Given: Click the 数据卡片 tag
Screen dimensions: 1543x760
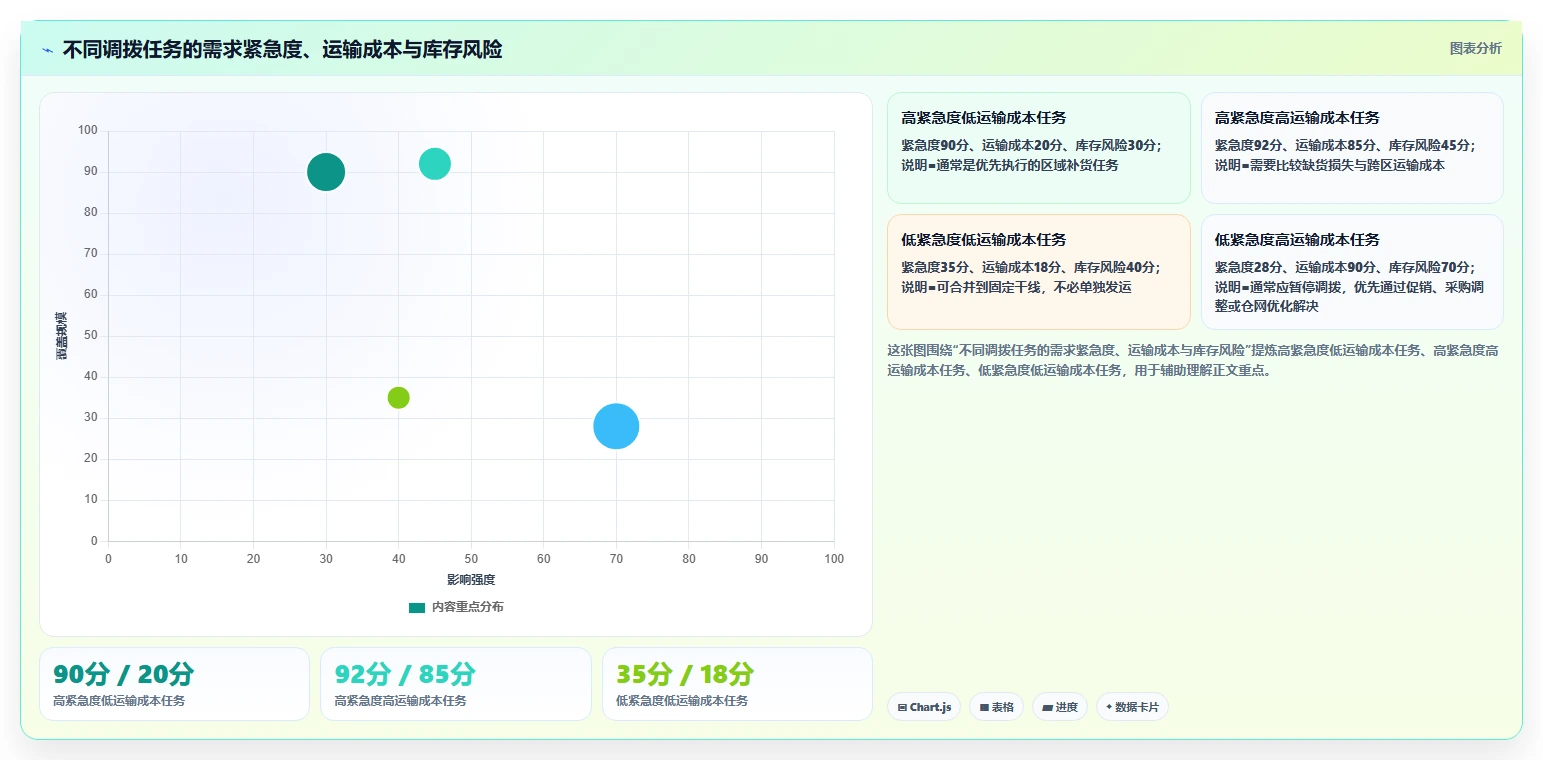Looking at the screenshot, I should [x=1132, y=707].
